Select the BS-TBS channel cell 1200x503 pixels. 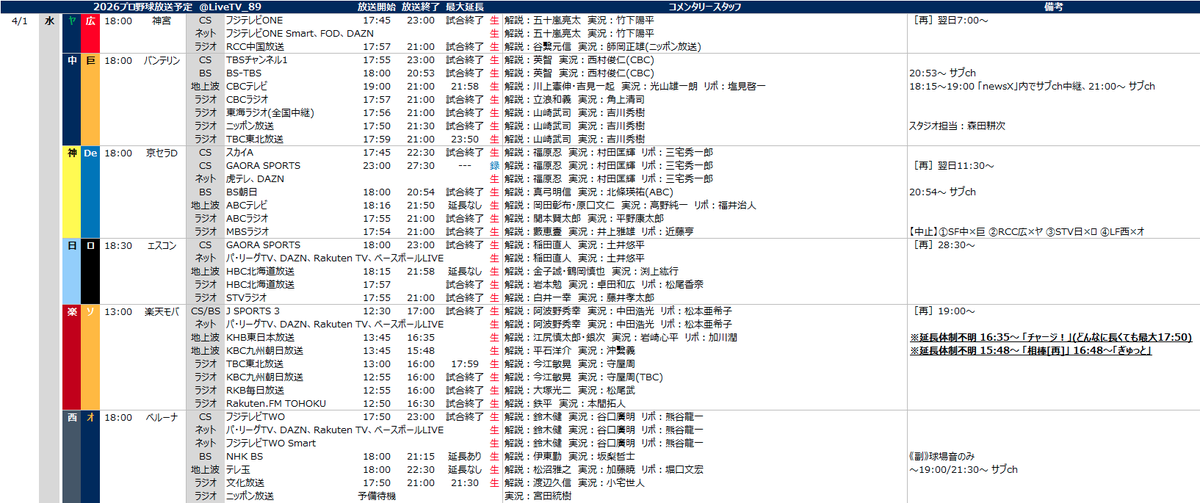click(x=244, y=72)
